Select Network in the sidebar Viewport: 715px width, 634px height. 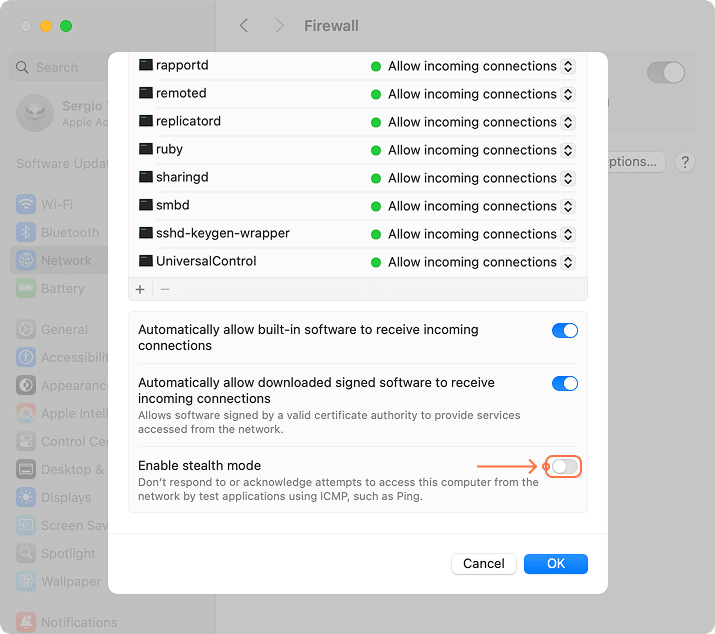point(66,261)
